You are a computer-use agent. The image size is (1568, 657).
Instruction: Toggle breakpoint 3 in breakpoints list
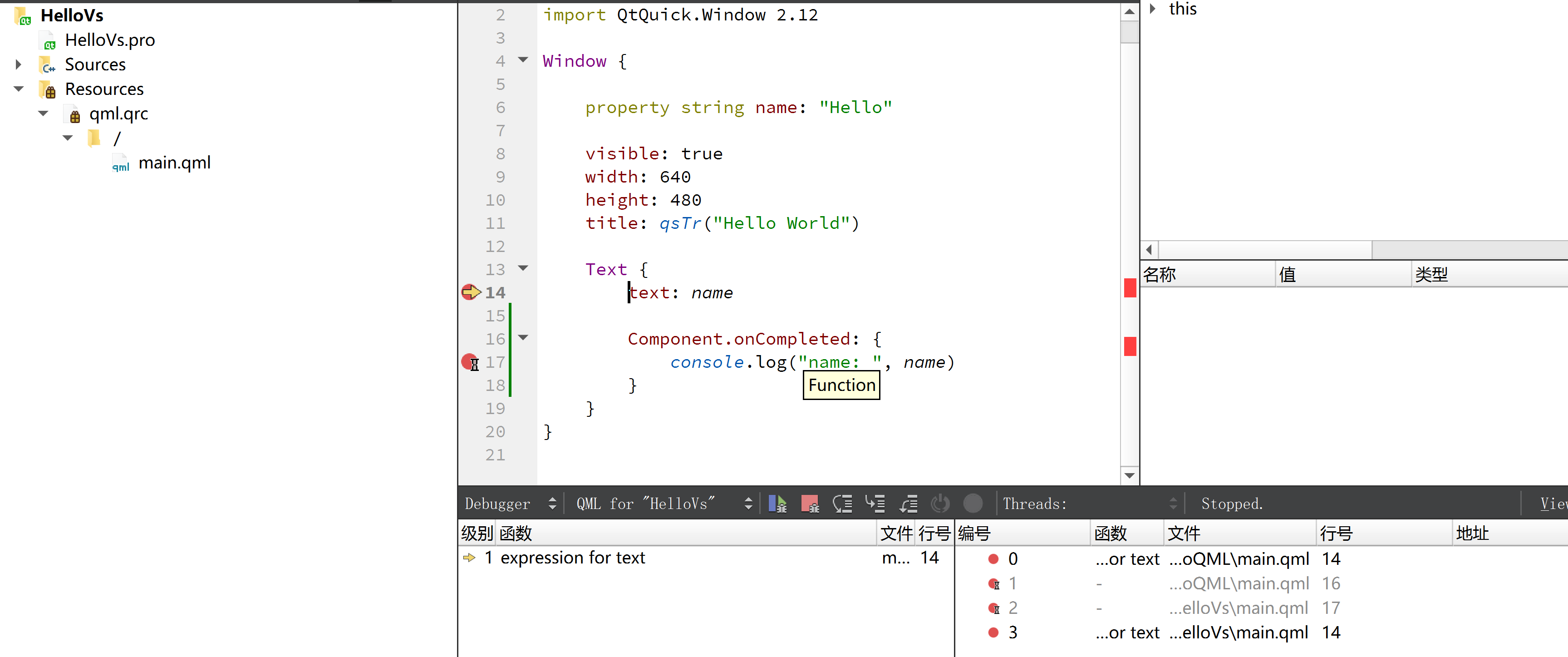993,632
